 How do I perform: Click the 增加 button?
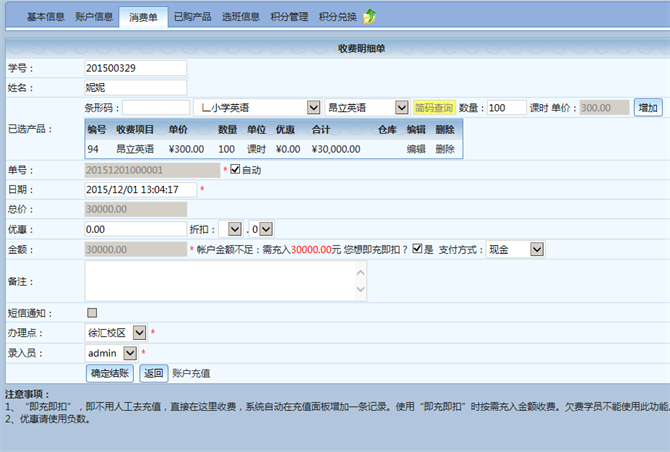[x=648, y=108]
